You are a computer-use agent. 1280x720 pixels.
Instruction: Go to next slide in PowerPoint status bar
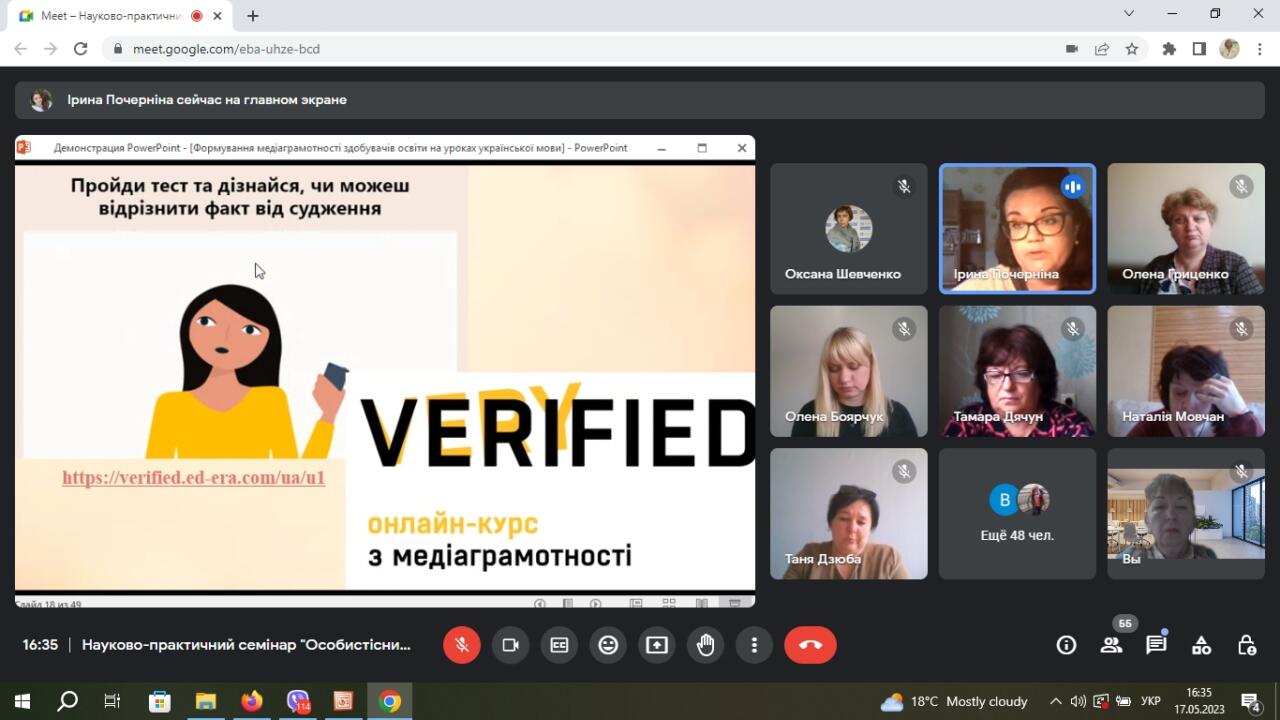pos(596,603)
